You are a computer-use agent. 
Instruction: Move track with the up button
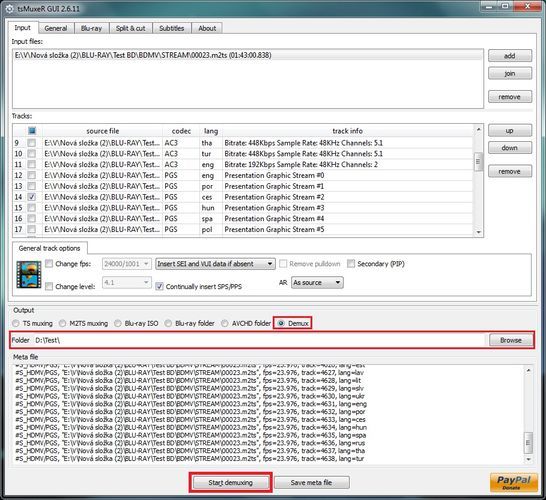coord(510,131)
